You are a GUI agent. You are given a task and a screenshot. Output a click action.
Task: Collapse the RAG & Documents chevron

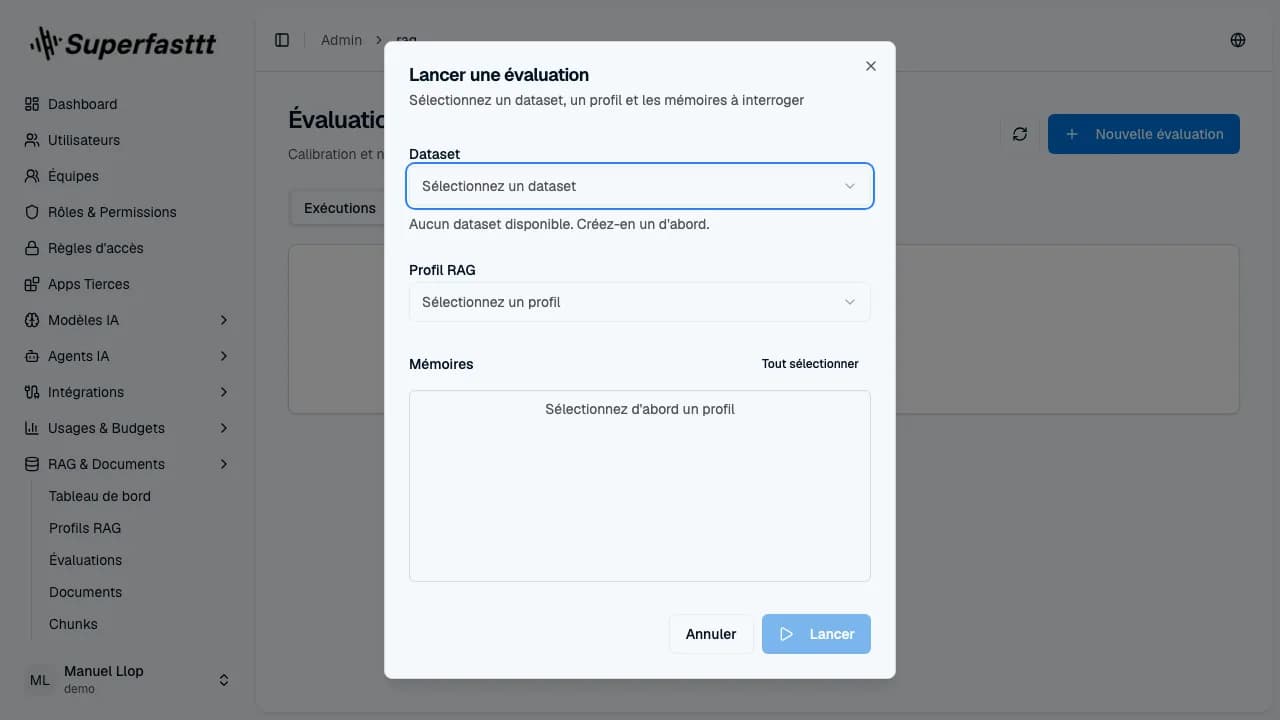[224, 464]
